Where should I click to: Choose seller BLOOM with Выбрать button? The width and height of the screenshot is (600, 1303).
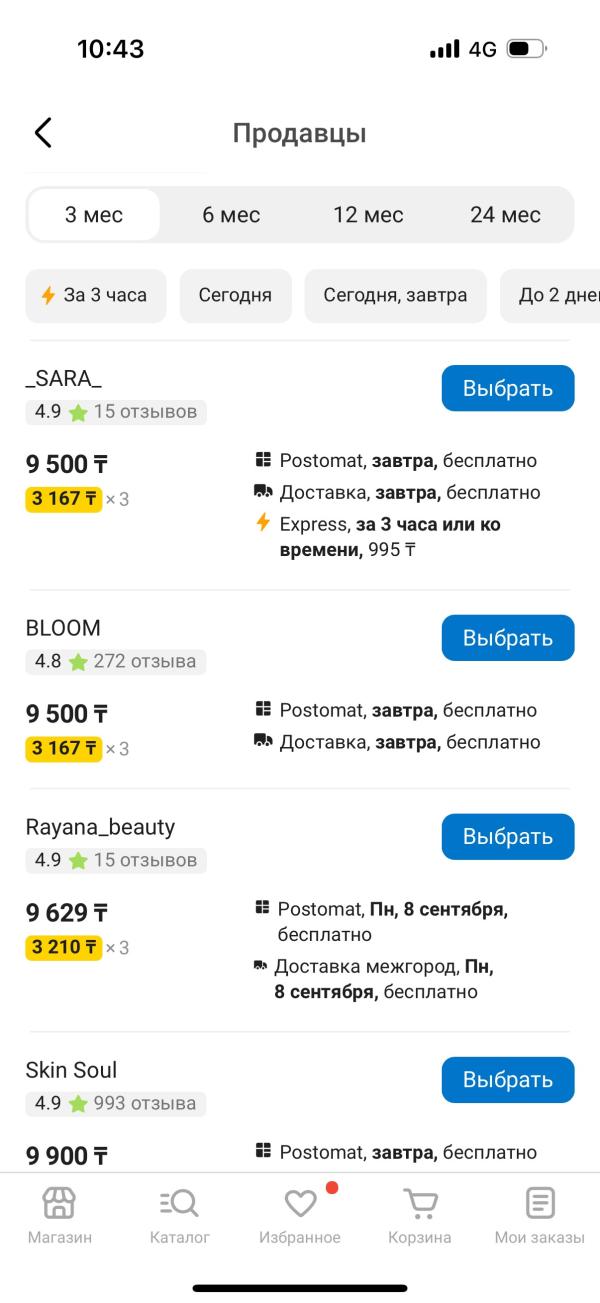508,638
